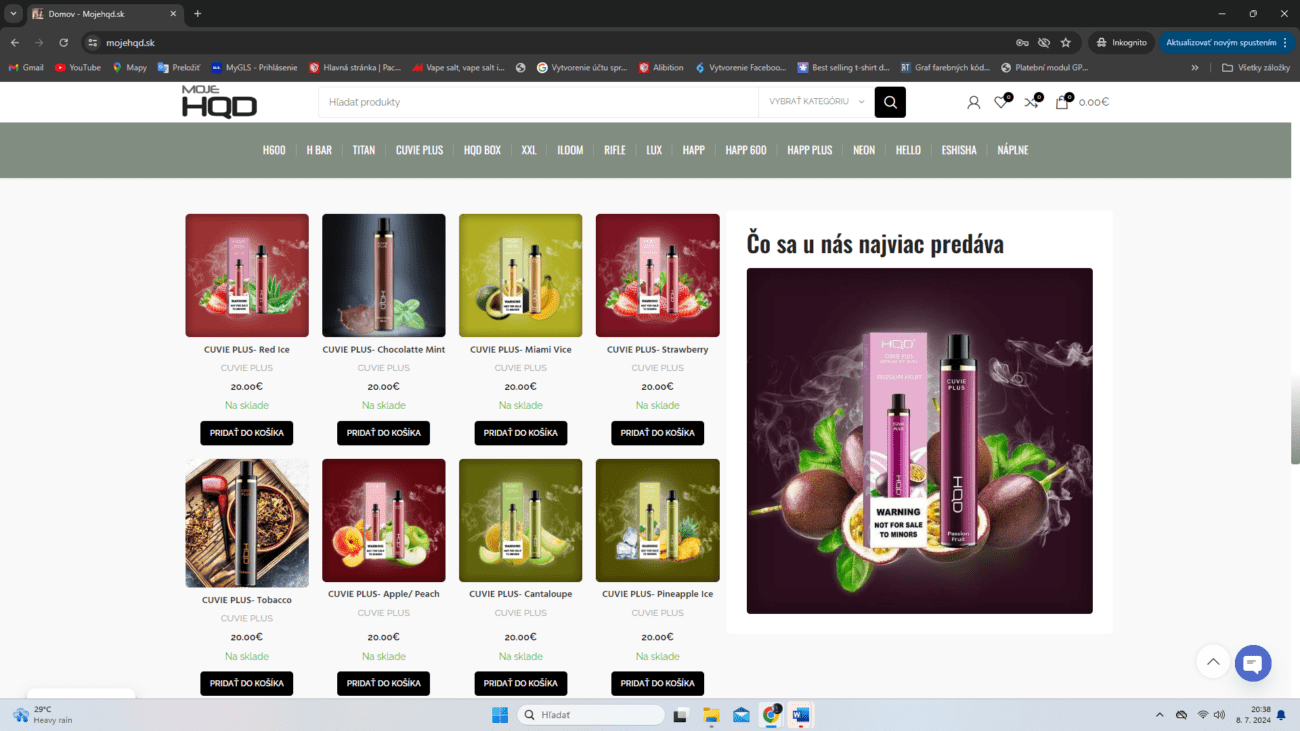The image size is (1300, 731).
Task: Open the tab search dropdown arrow
Action: 14,14
